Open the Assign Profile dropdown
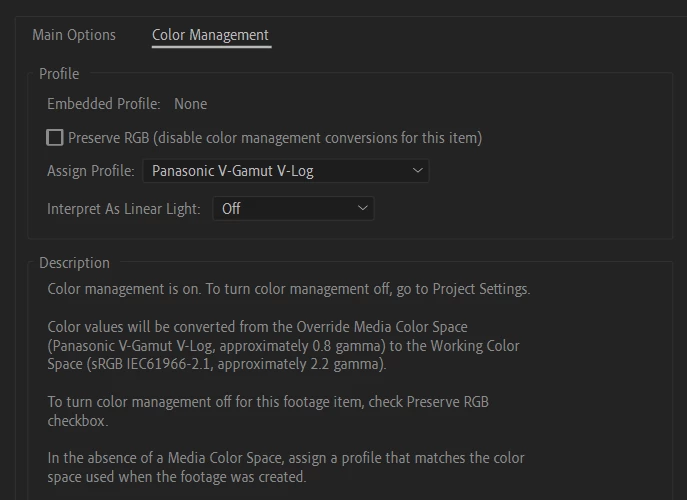The height and width of the screenshot is (500, 687). click(x=286, y=171)
